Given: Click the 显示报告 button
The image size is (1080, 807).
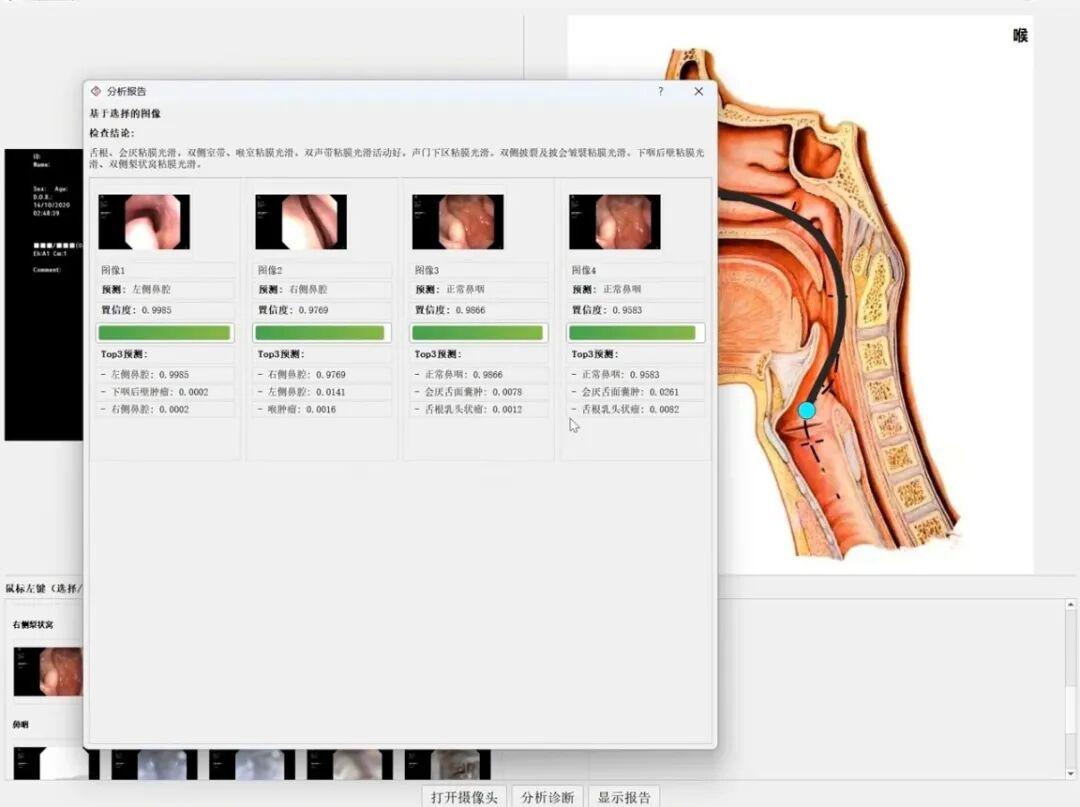Looking at the screenshot, I should tap(624, 797).
